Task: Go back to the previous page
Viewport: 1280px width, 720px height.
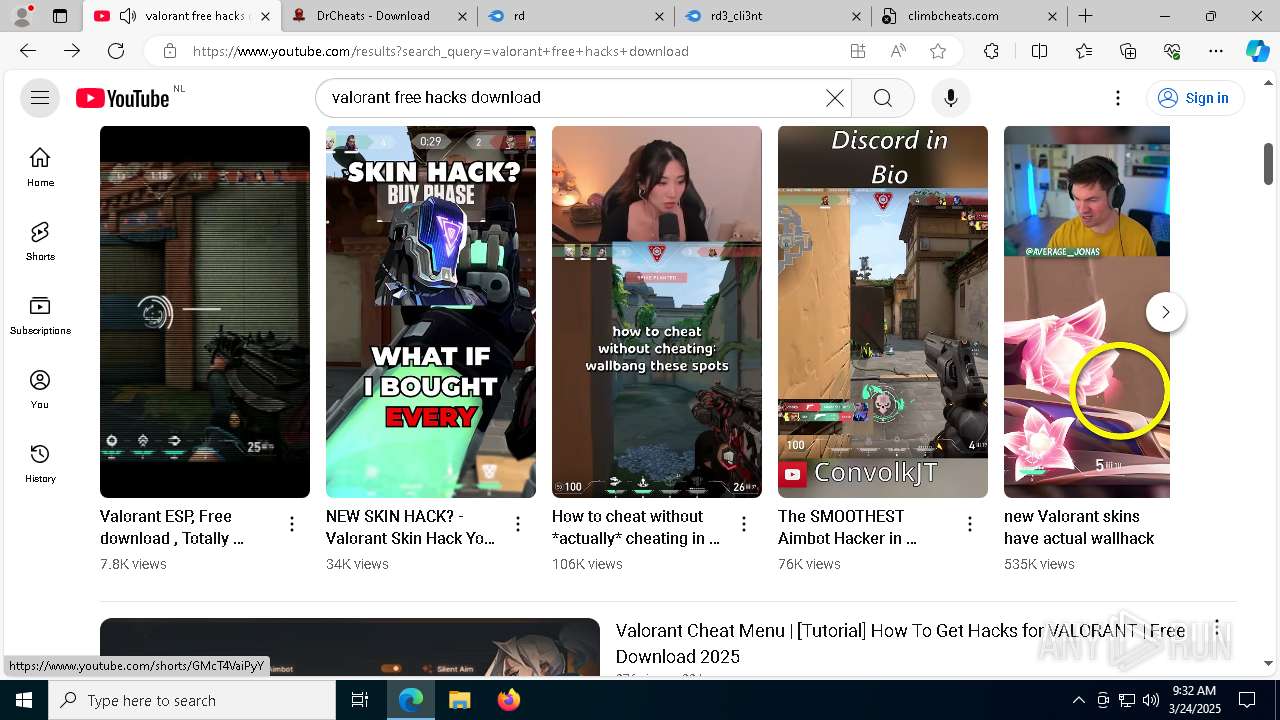Action: [x=28, y=51]
